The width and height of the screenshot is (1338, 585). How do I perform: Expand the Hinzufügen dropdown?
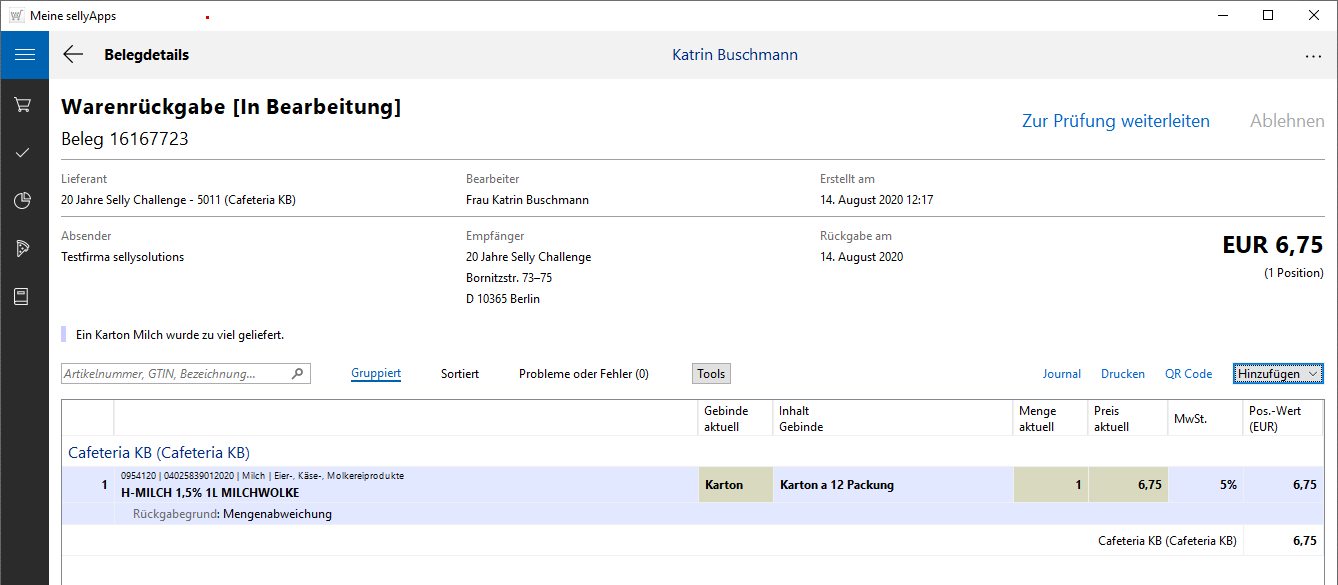click(1278, 374)
